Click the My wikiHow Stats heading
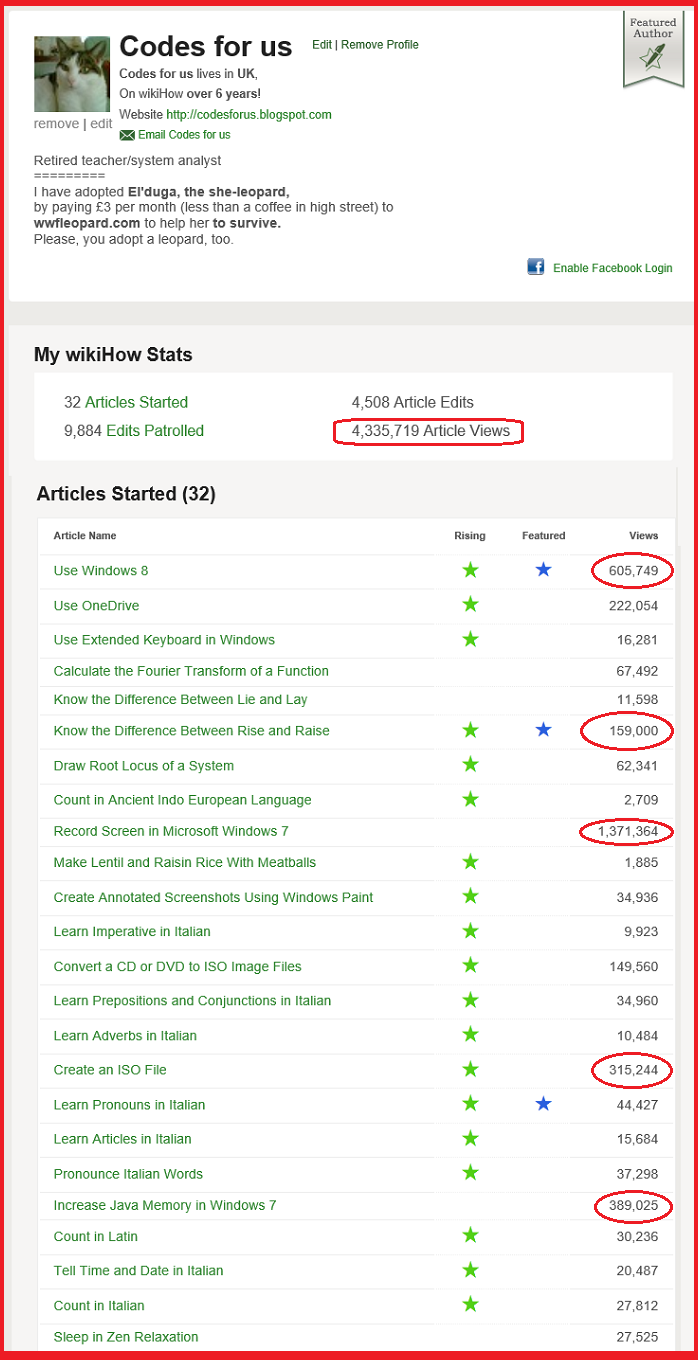This screenshot has width=698, height=1360. coord(113,355)
